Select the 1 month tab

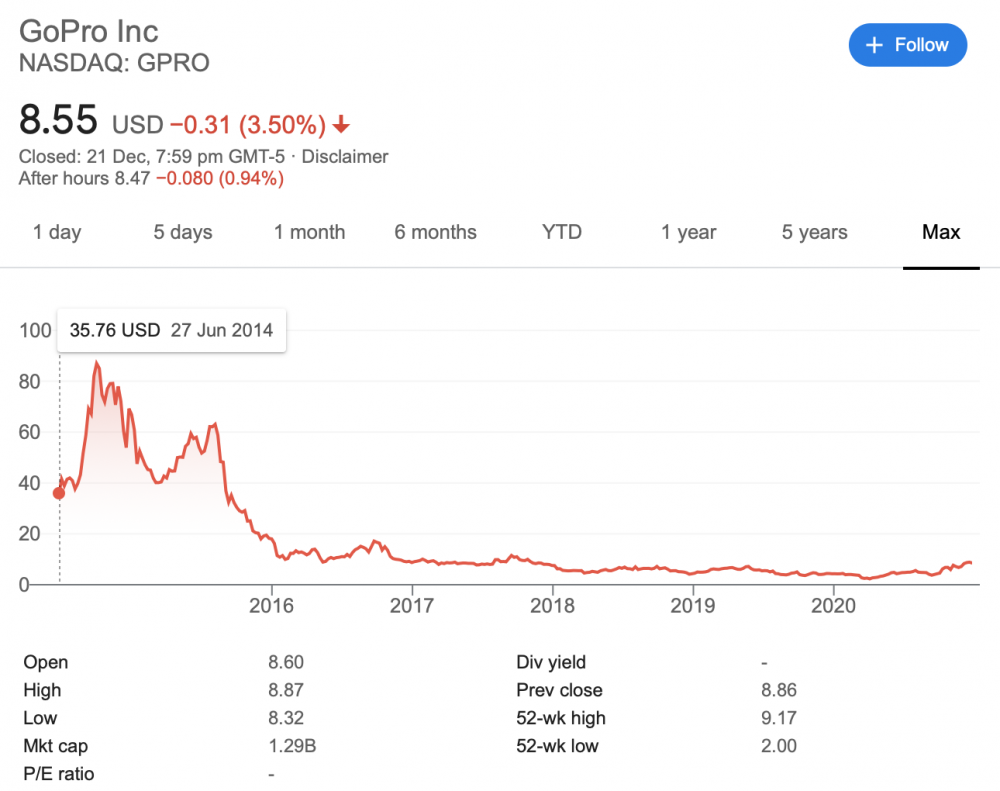click(x=310, y=232)
